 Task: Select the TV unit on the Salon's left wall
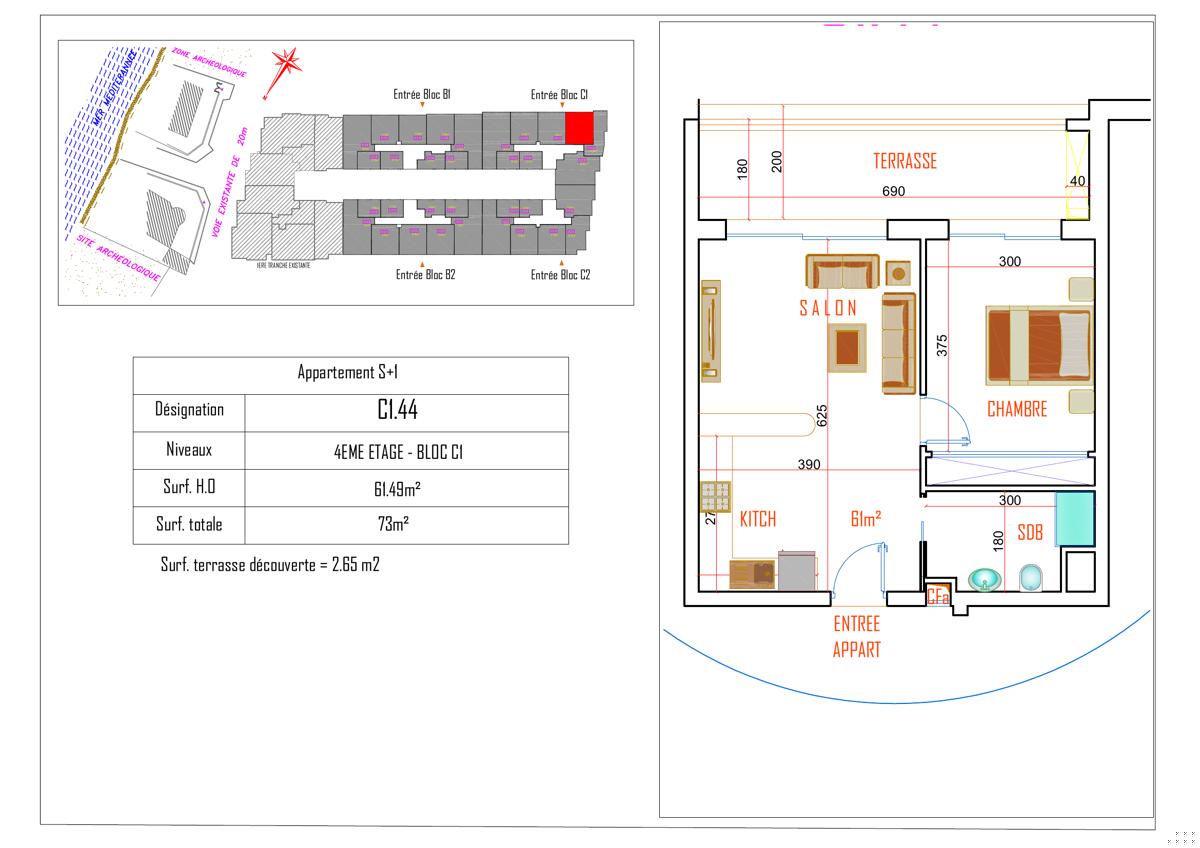click(x=711, y=331)
